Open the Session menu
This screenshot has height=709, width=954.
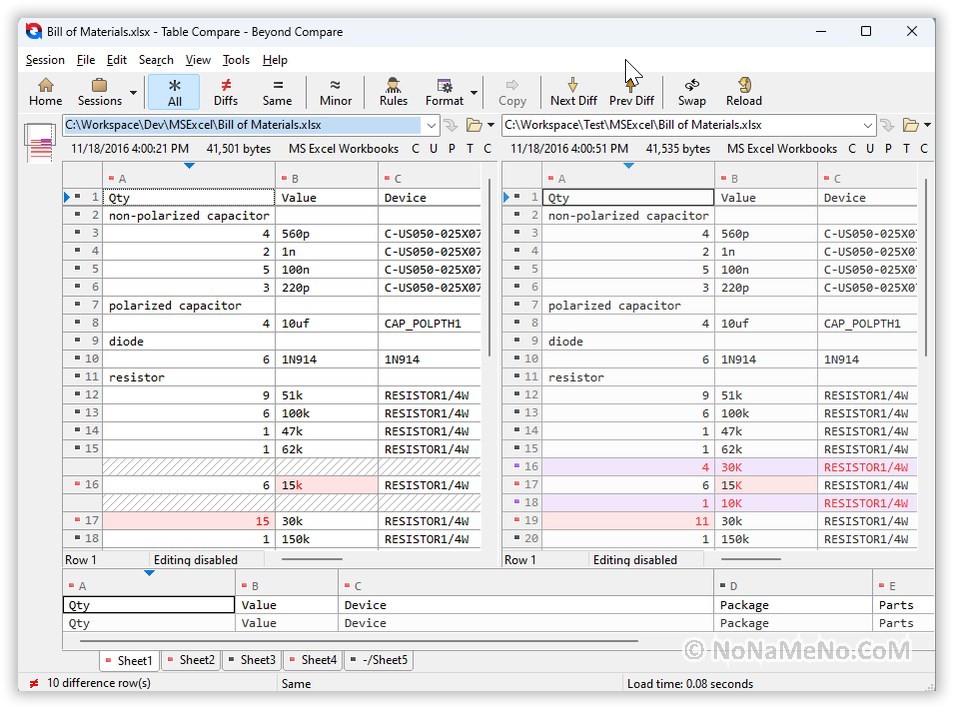45,60
